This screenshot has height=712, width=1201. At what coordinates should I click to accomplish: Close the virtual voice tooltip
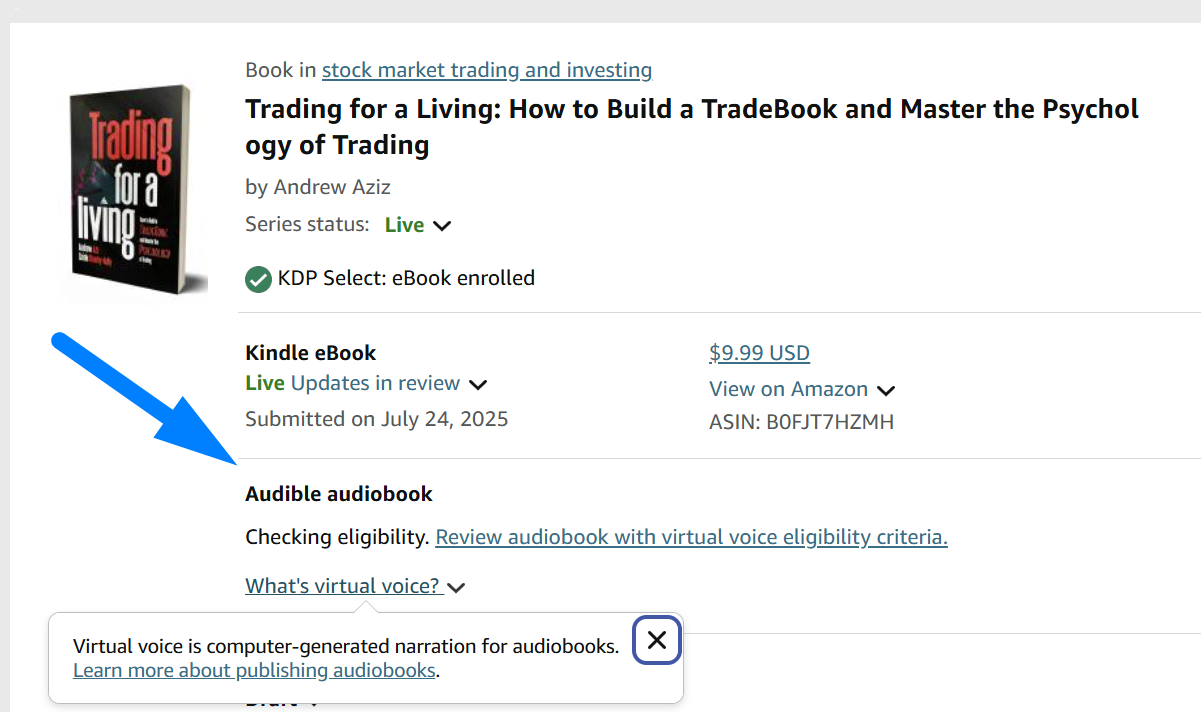click(656, 640)
